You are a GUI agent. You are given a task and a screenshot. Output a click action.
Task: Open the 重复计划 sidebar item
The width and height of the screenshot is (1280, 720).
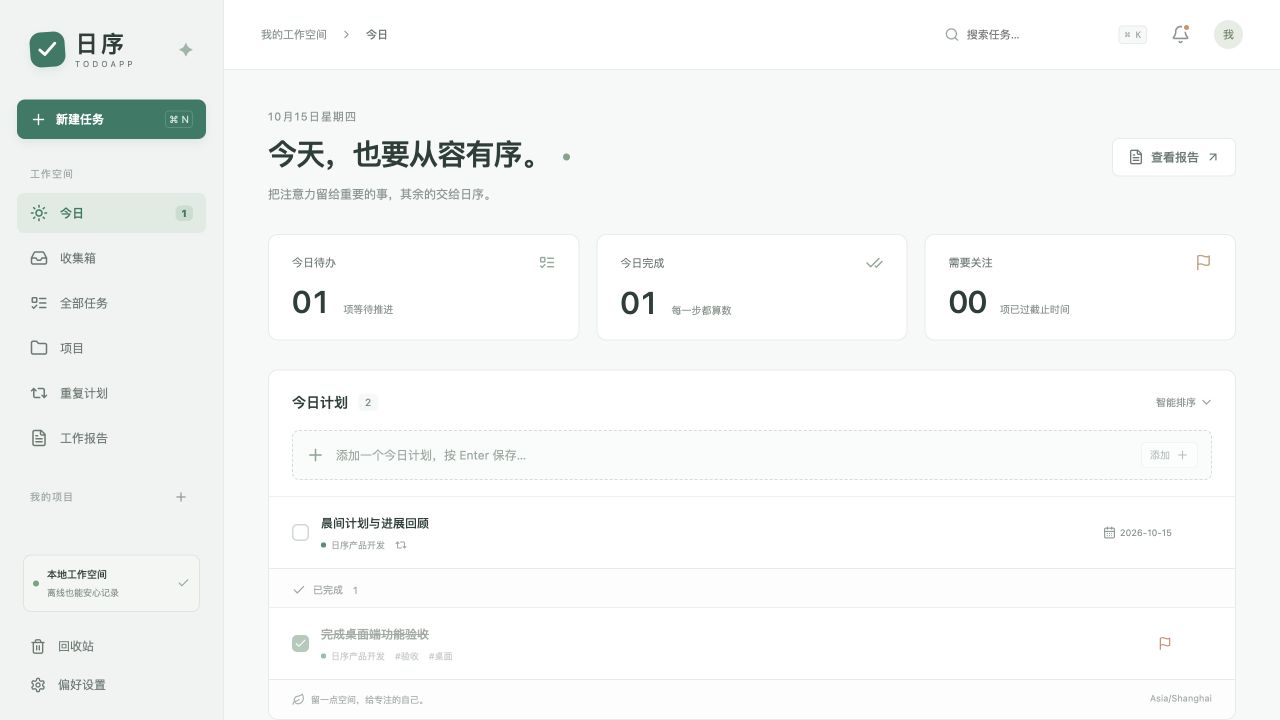tap(111, 393)
